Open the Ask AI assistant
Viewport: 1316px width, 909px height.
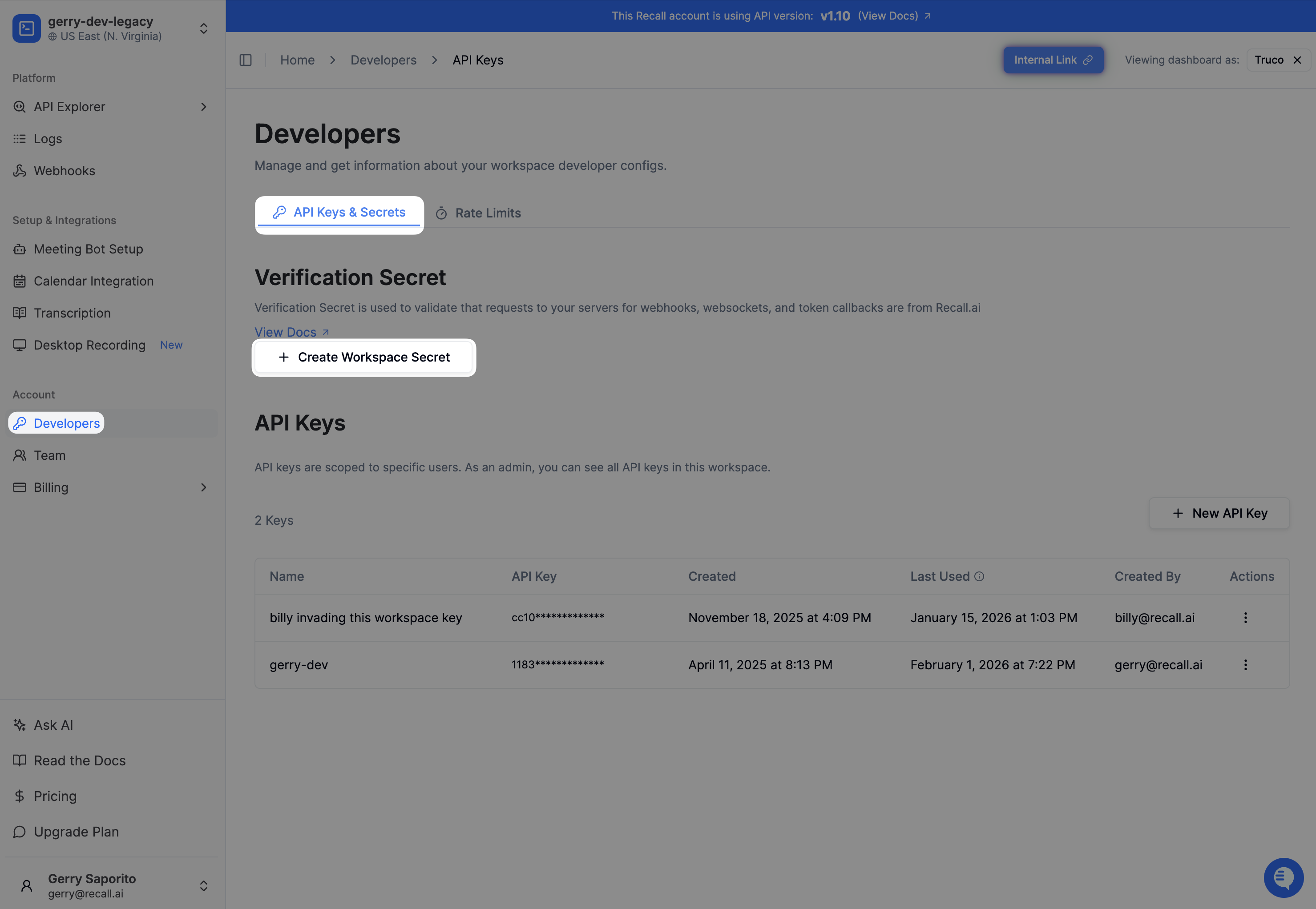[x=53, y=725]
